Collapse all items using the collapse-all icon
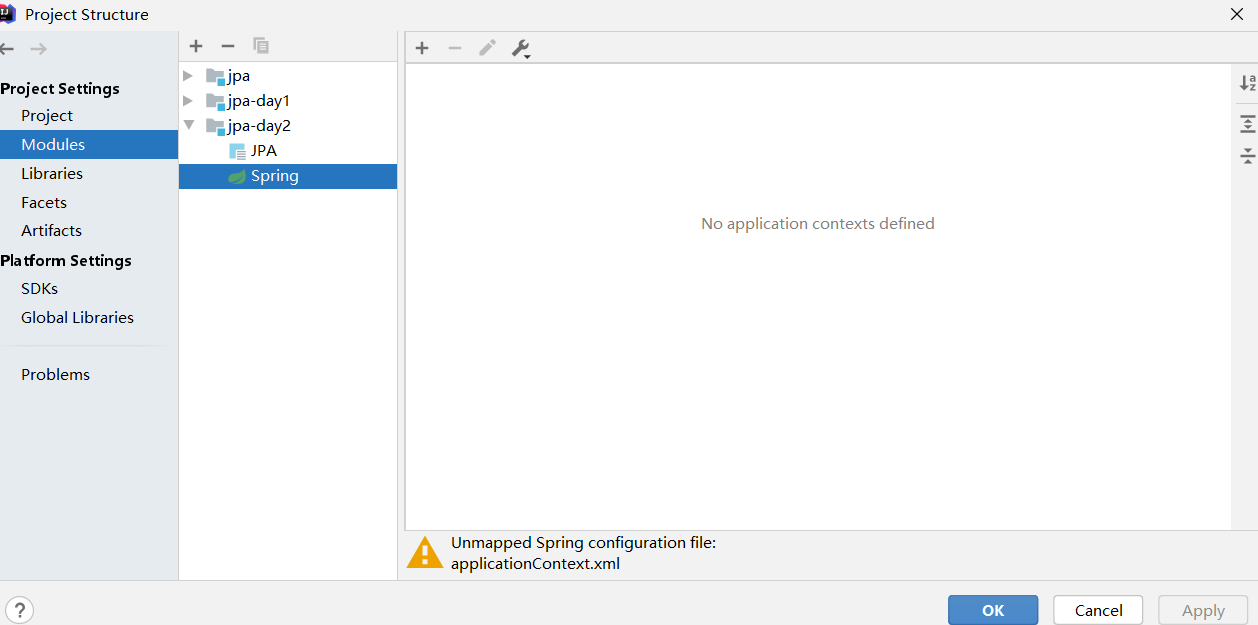The image size is (1258, 625). [1246, 156]
